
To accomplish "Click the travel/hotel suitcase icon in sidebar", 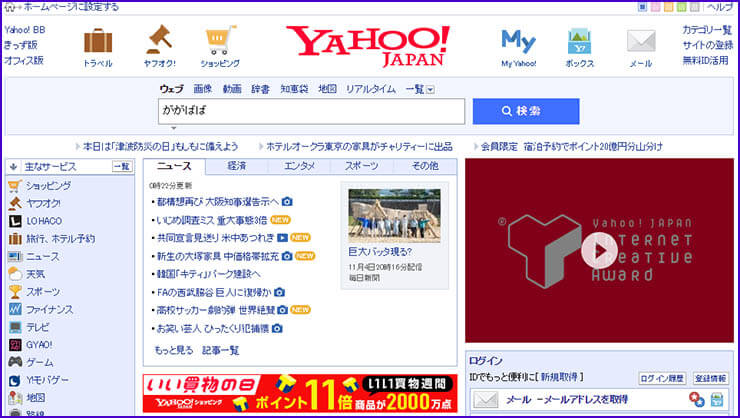I will tap(15, 239).
